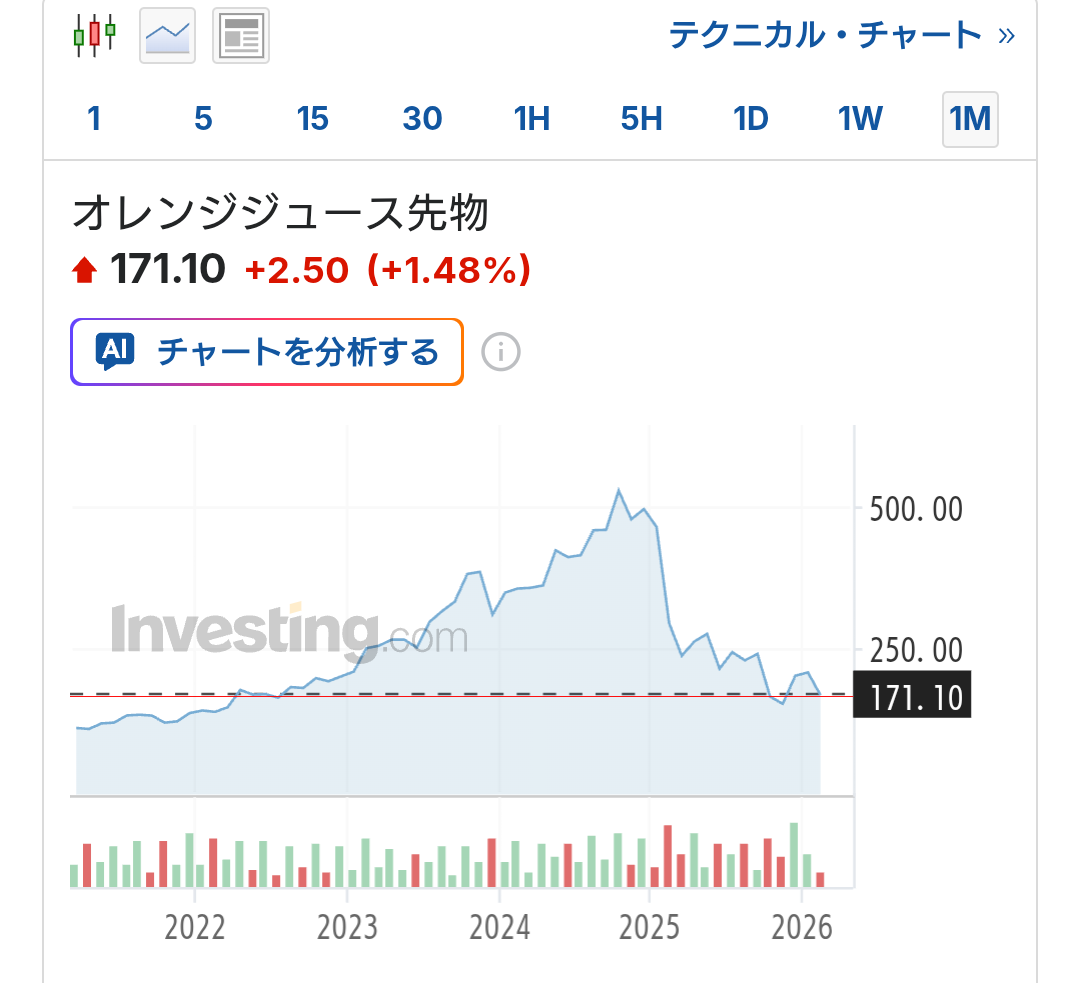Click the red up-arrow price indicator
Screen dimensions: 1080x983
[85, 270]
